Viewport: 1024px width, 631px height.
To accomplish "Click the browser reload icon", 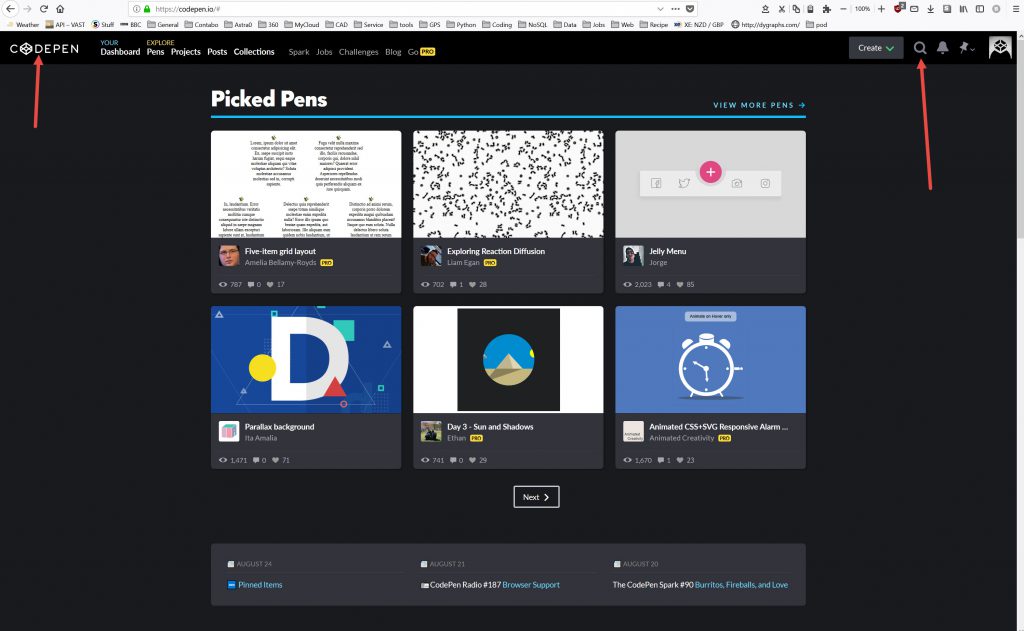I will pos(44,8).
